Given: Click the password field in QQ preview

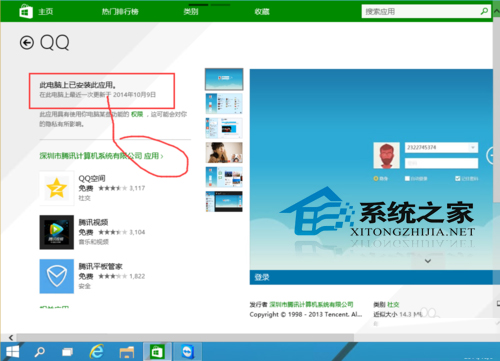Looking at the screenshot, I should 441,163.
